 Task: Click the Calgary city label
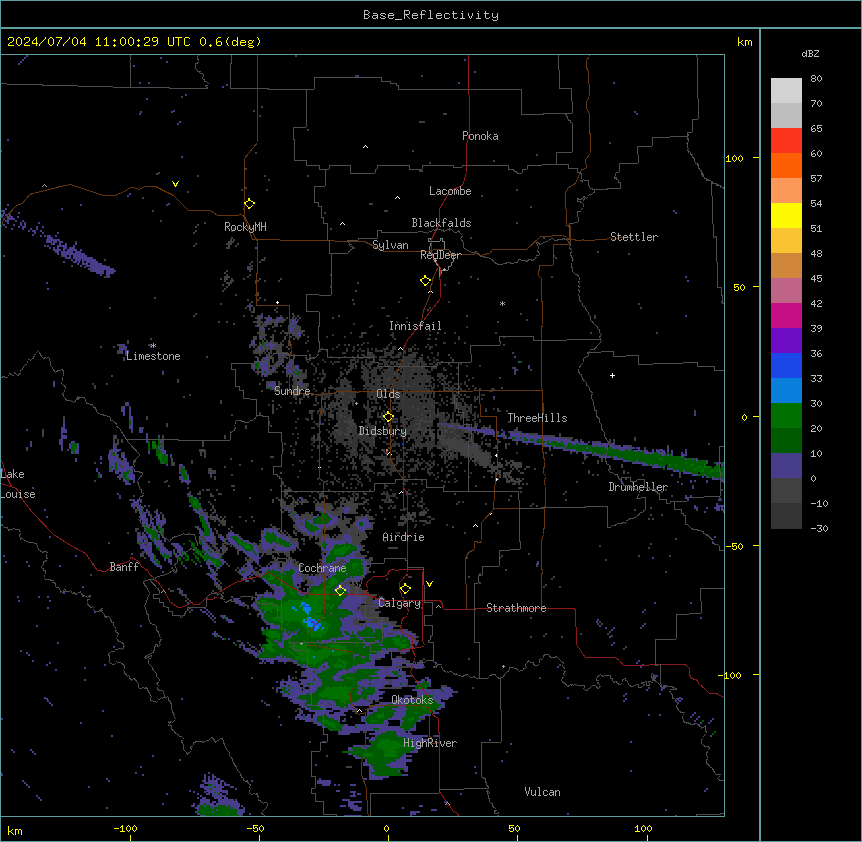coord(400,603)
